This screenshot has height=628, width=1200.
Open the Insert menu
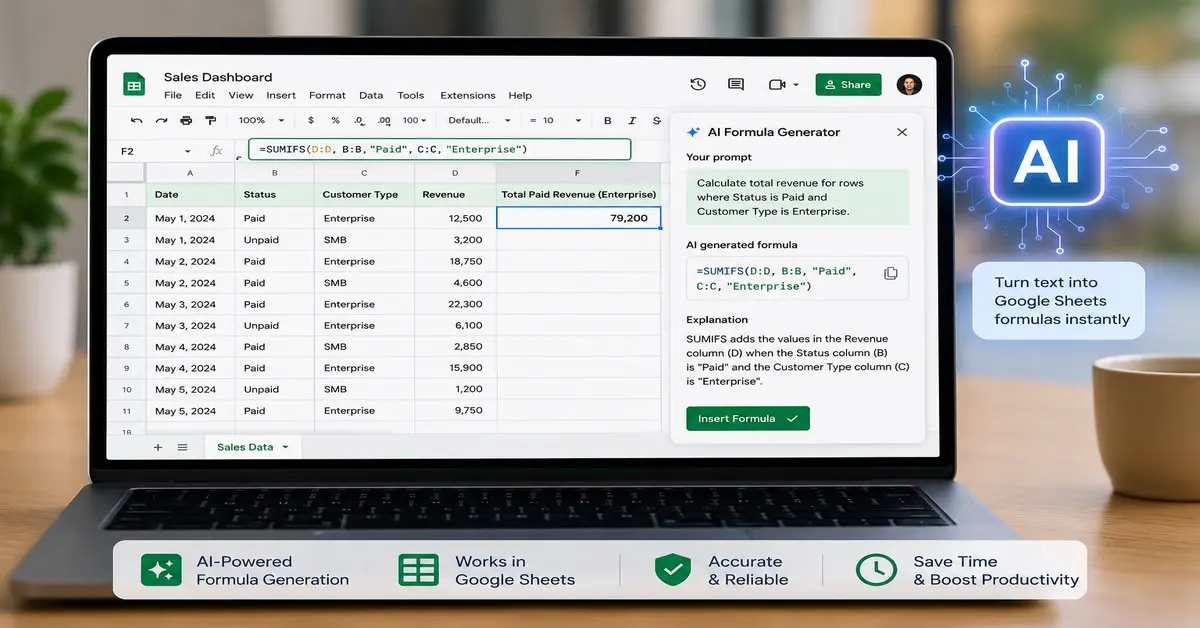pos(281,96)
